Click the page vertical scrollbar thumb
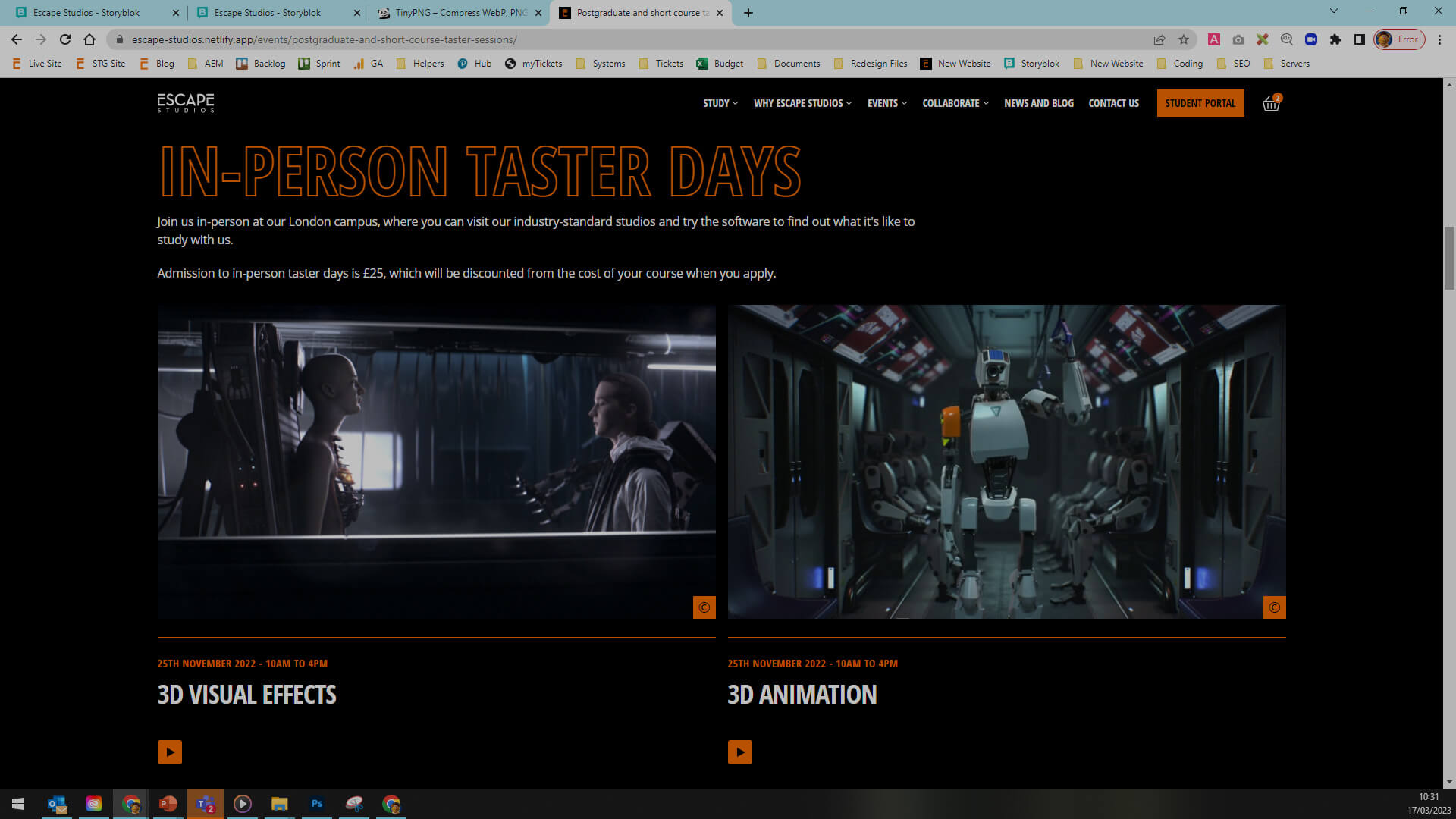 [1449, 258]
